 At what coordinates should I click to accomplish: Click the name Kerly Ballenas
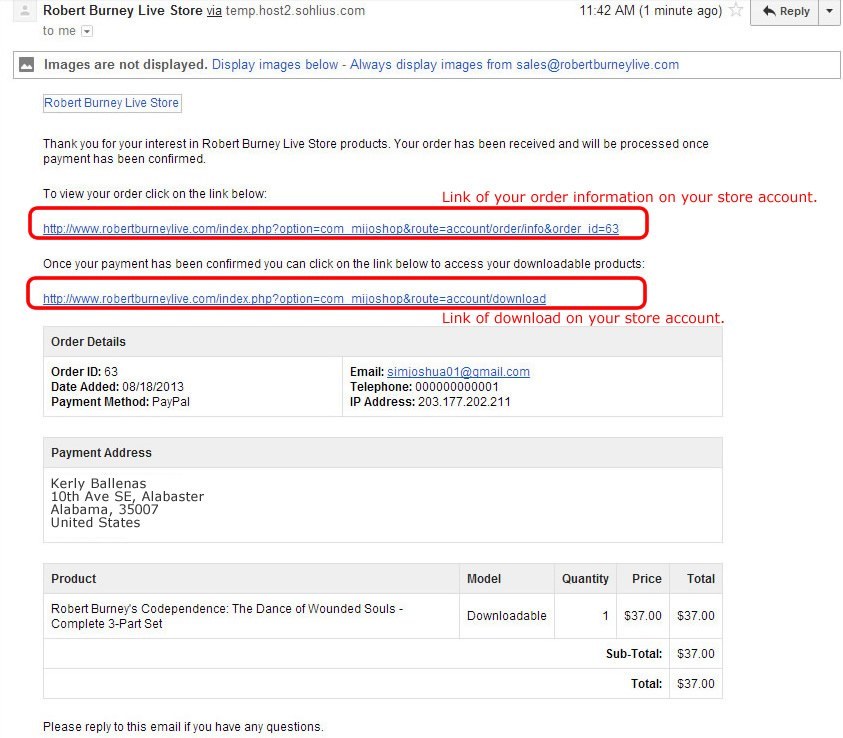[98, 483]
